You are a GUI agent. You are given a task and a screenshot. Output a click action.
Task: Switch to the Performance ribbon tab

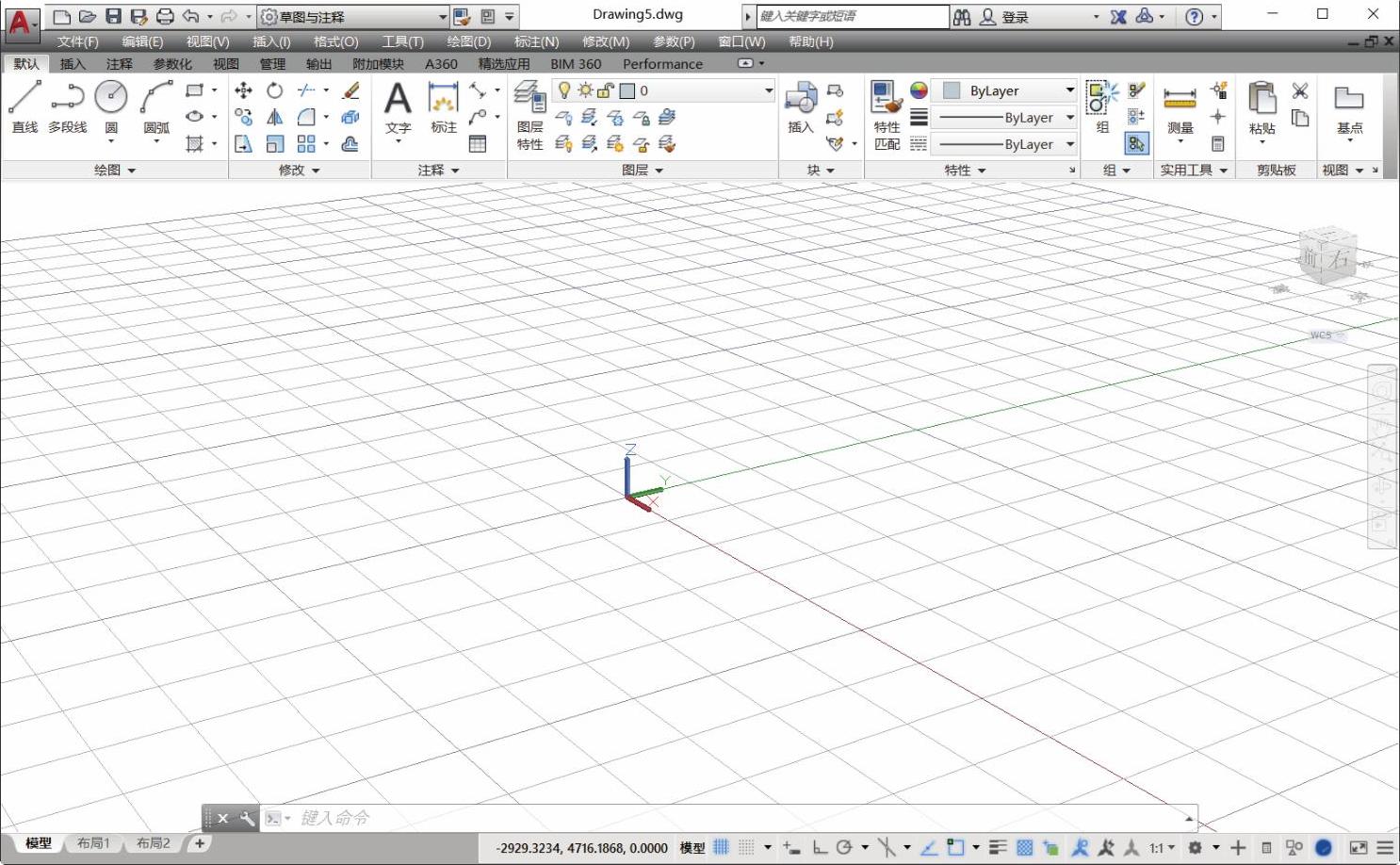click(662, 63)
